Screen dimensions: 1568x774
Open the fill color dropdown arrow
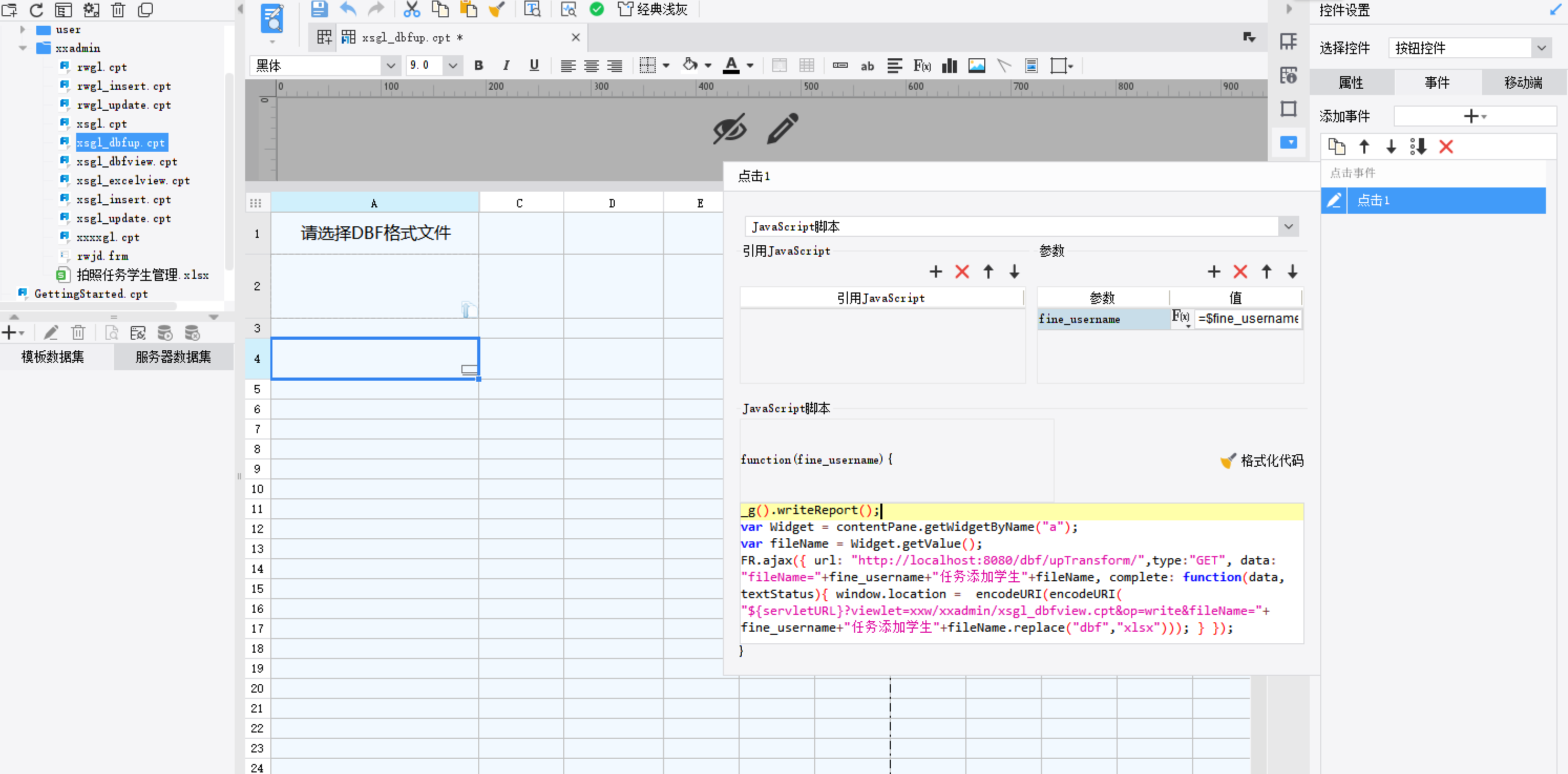tap(708, 66)
